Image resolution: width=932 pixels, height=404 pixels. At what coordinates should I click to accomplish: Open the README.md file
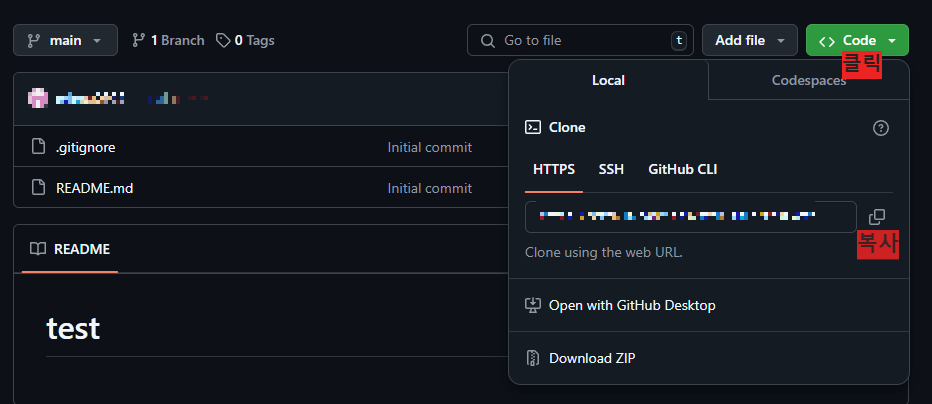(x=95, y=188)
